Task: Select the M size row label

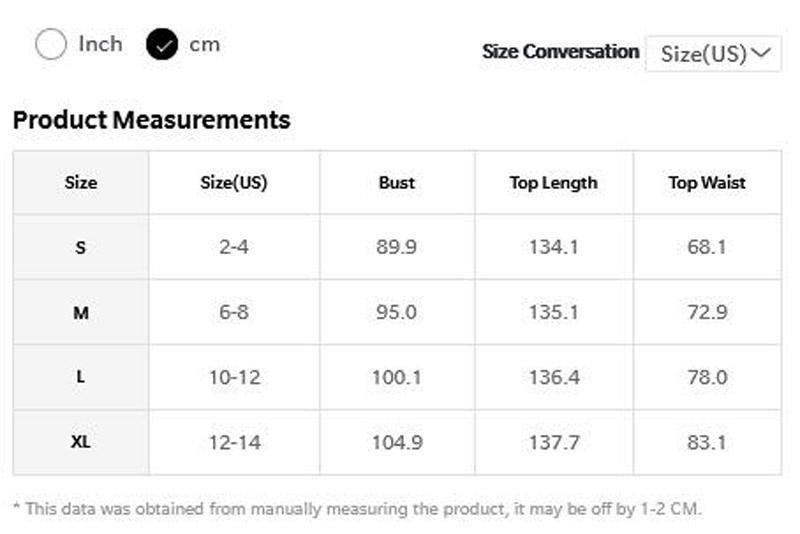Action: [x=81, y=313]
